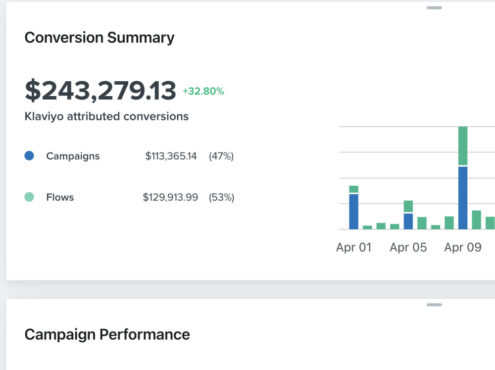
Task: Select the blue Campaigns legend dot
Action: 29,156
